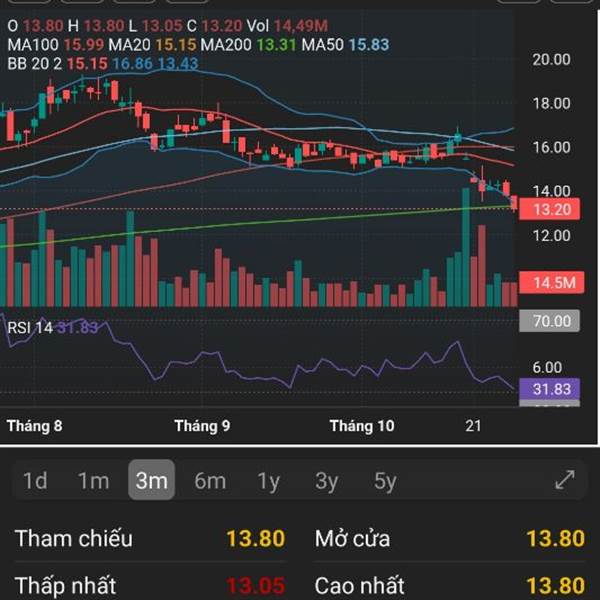Switch chart range to 6m
The image size is (600, 600).
coord(210,481)
